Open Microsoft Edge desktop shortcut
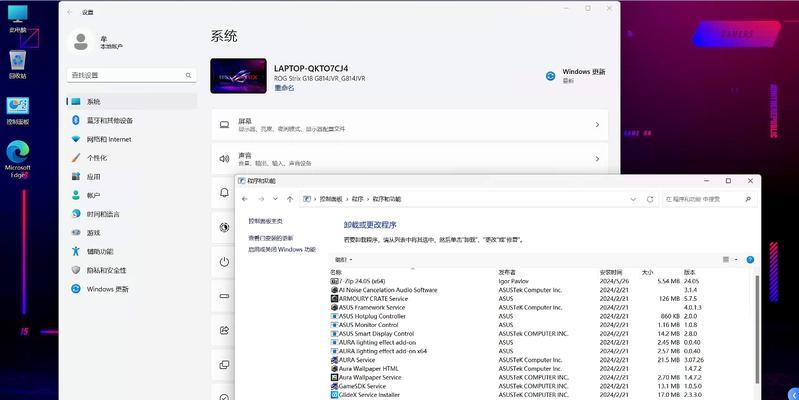799x400 pixels. click(18, 159)
